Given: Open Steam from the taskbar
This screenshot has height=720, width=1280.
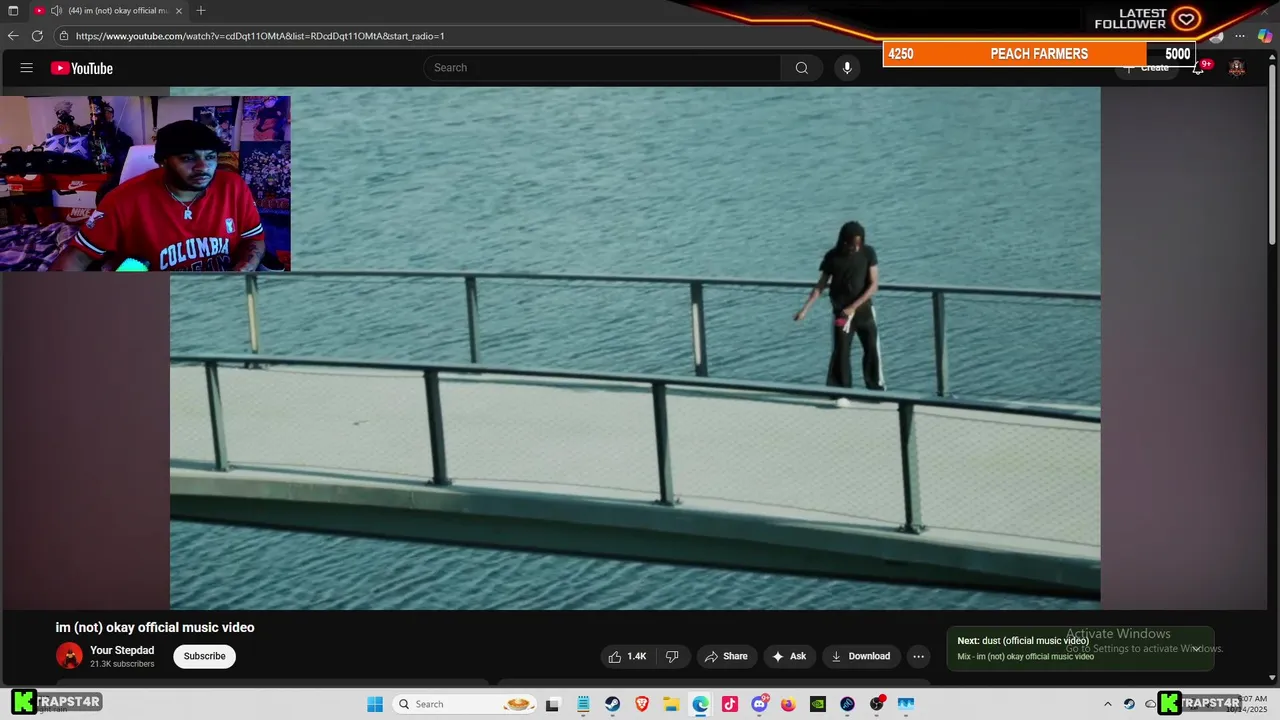Looking at the screenshot, I should [612, 704].
